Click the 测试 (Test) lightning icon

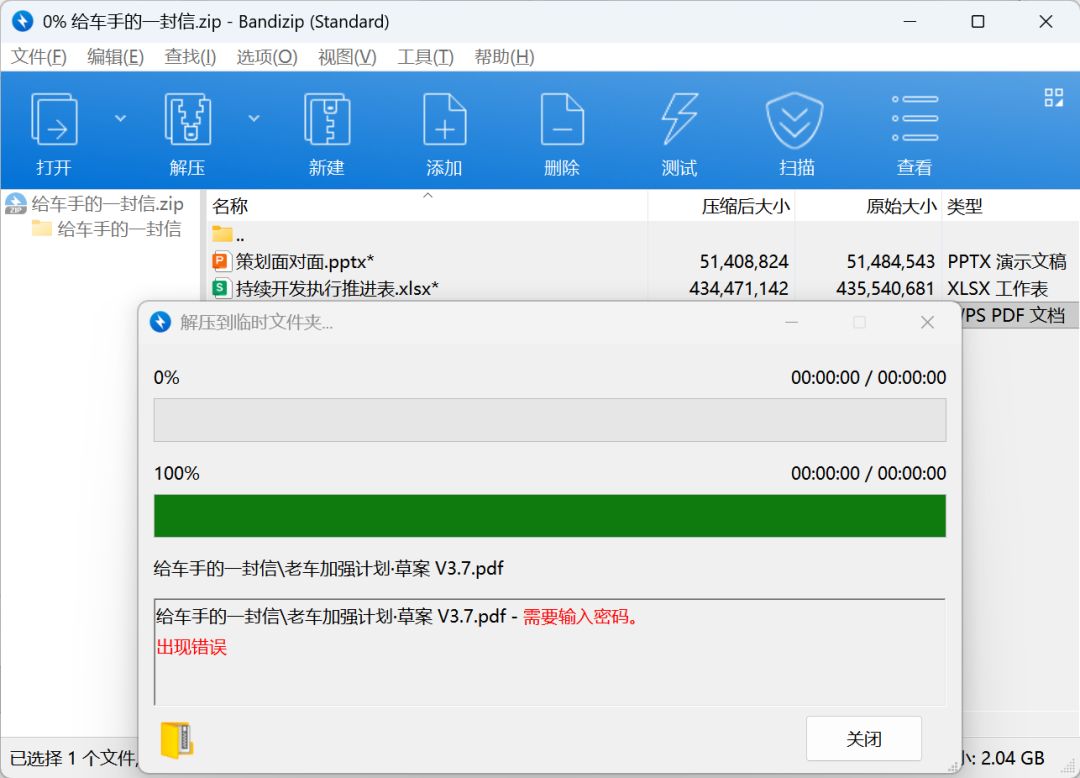680,118
